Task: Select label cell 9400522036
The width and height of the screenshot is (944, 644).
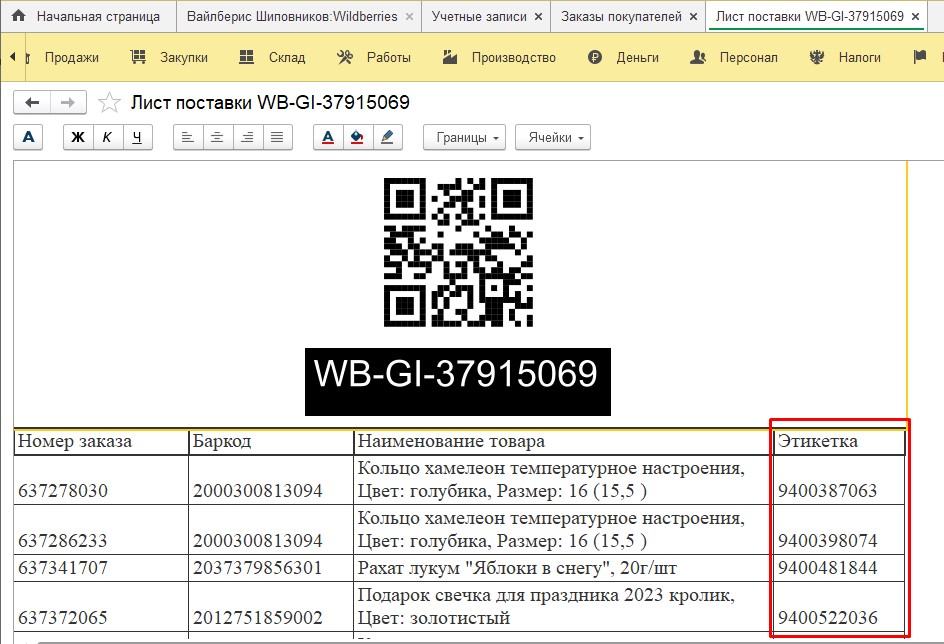Action: pyautogui.click(x=839, y=606)
